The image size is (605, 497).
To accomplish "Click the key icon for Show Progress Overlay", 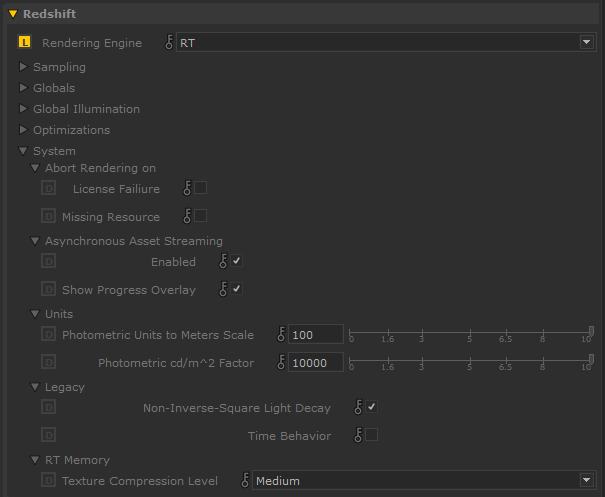I will click(223, 289).
